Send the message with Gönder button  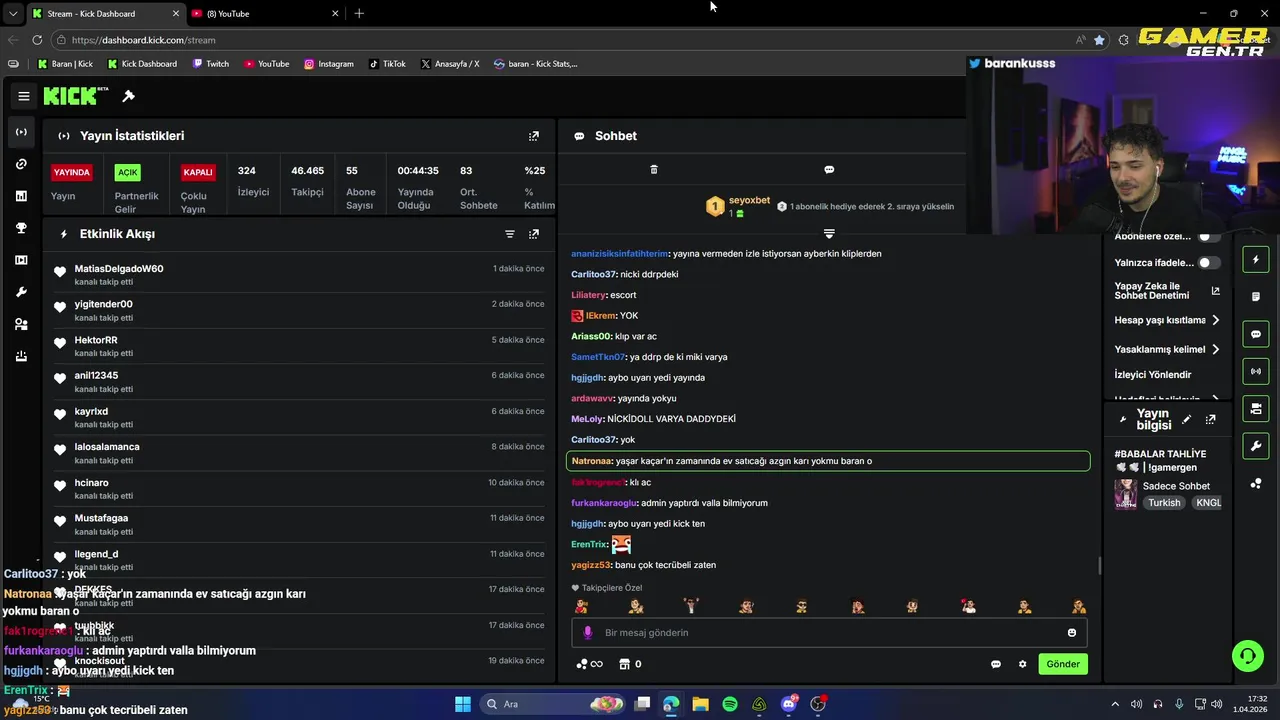1063,664
